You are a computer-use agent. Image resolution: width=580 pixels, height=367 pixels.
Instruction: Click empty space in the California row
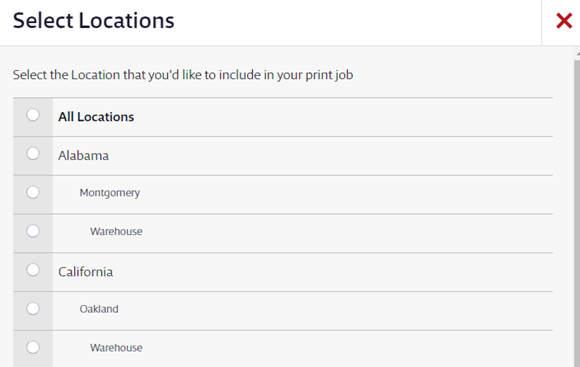coord(333,272)
